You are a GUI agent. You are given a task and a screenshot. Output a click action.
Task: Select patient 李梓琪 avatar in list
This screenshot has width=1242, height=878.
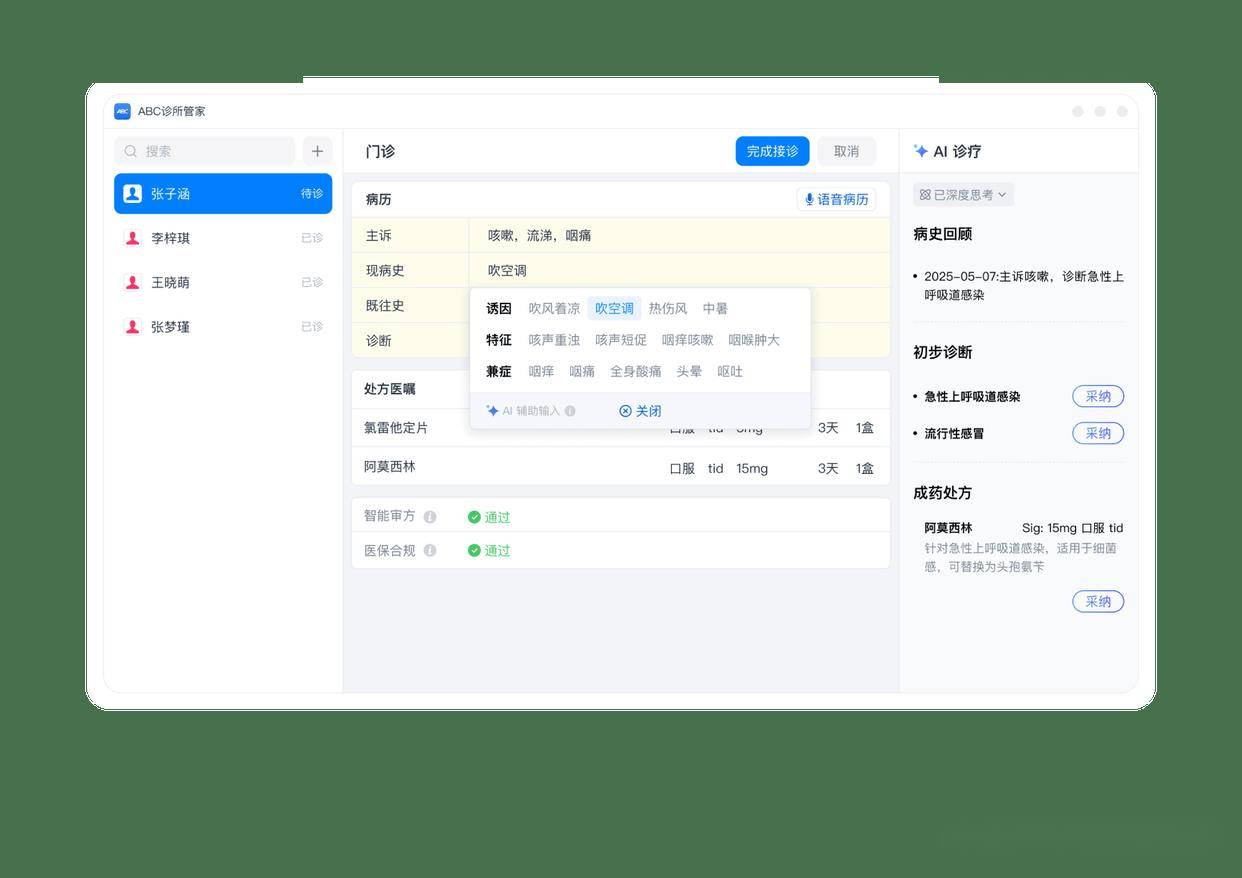pyautogui.click(x=132, y=238)
